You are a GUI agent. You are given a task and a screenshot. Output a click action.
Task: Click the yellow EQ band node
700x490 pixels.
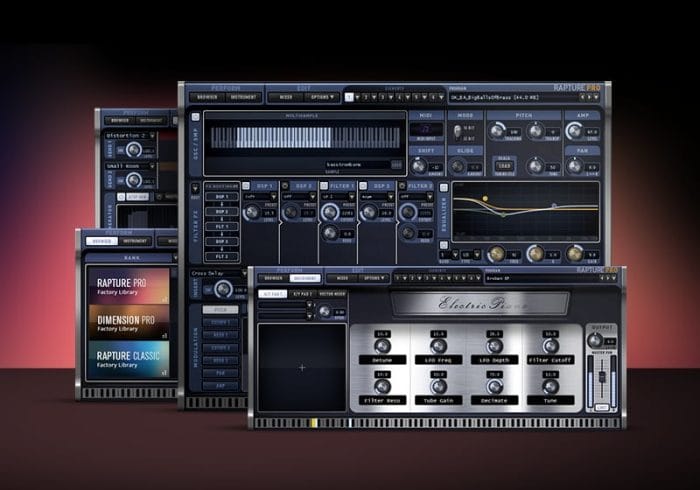485,198
